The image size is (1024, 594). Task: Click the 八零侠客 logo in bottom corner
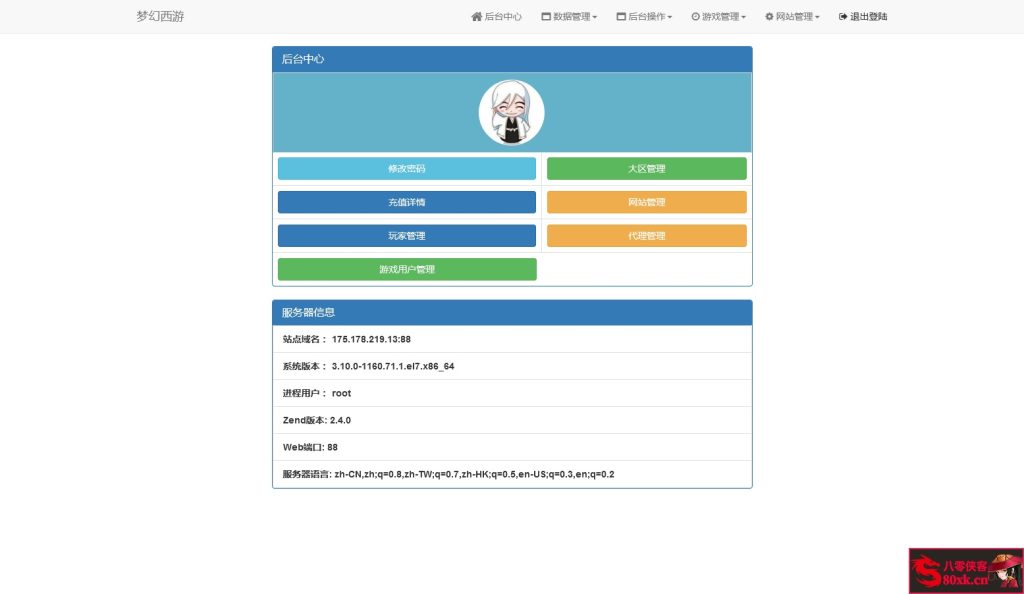click(x=964, y=571)
